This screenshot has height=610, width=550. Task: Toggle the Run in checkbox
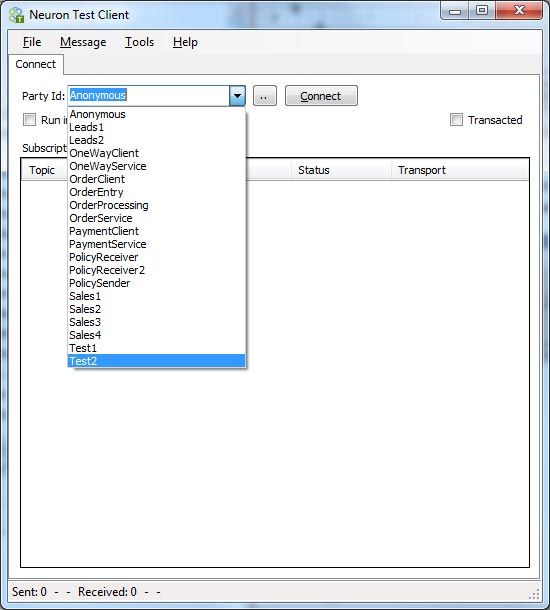(30, 120)
